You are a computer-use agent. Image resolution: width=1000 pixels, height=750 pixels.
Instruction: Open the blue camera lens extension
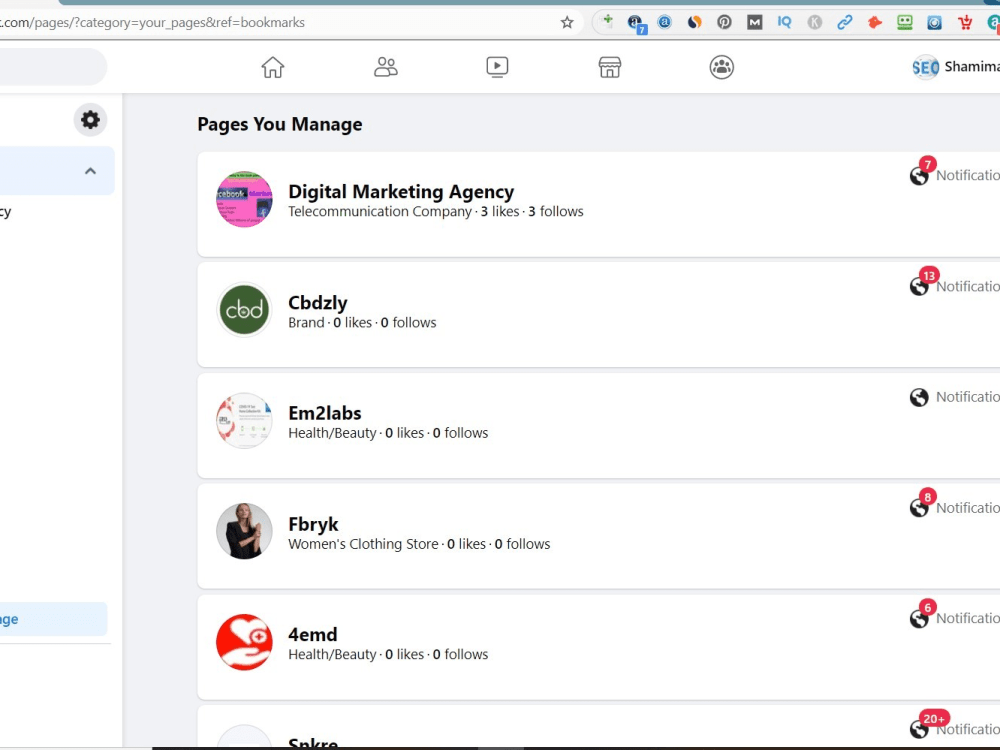(934, 22)
